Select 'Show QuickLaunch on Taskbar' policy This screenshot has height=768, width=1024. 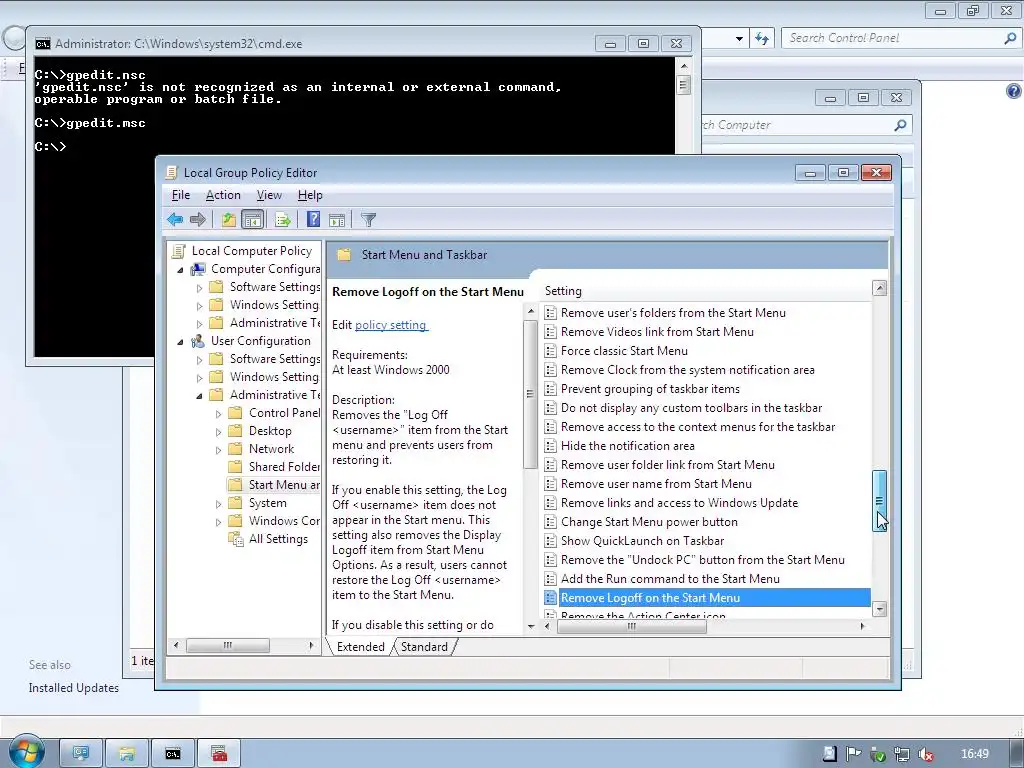click(x=643, y=541)
